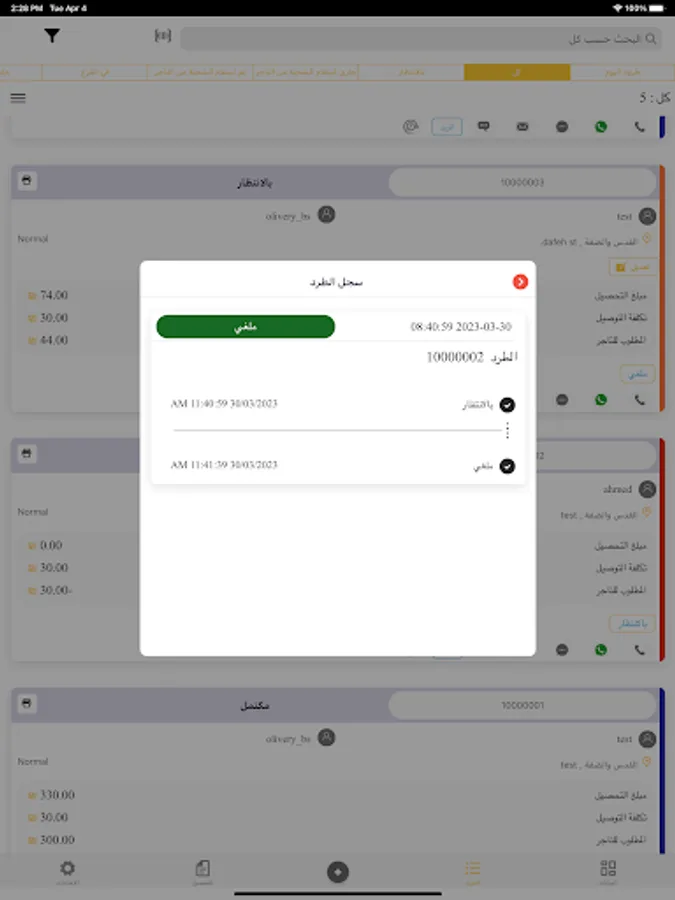Open WhatsApp for package 10000003
The width and height of the screenshot is (675, 900).
pyautogui.click(x=601, y=399)
